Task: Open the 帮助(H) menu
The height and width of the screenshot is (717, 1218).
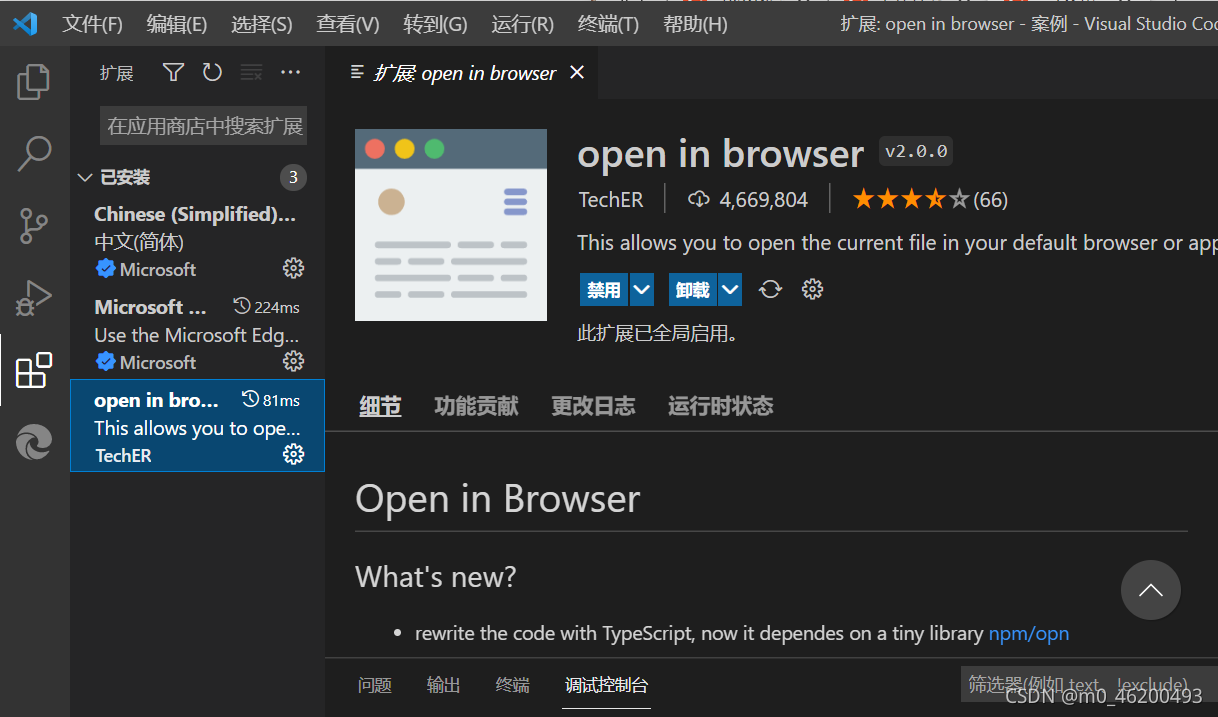Action: tap(695, 23)
